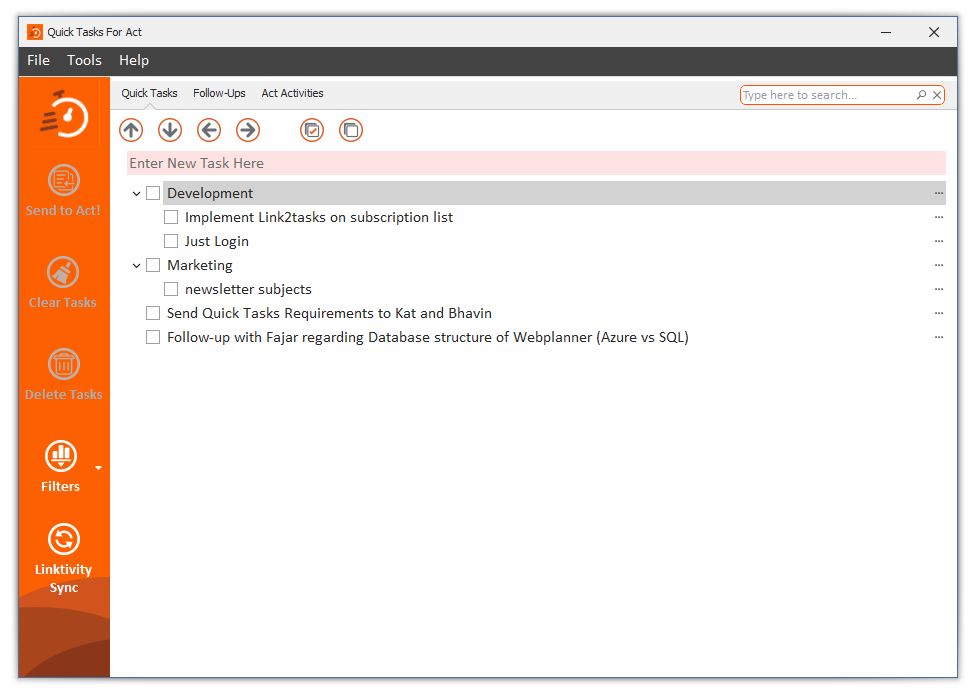This screenshot has width=976, height=694.
Task: Select the Marketing task row text
Action: 200,265
